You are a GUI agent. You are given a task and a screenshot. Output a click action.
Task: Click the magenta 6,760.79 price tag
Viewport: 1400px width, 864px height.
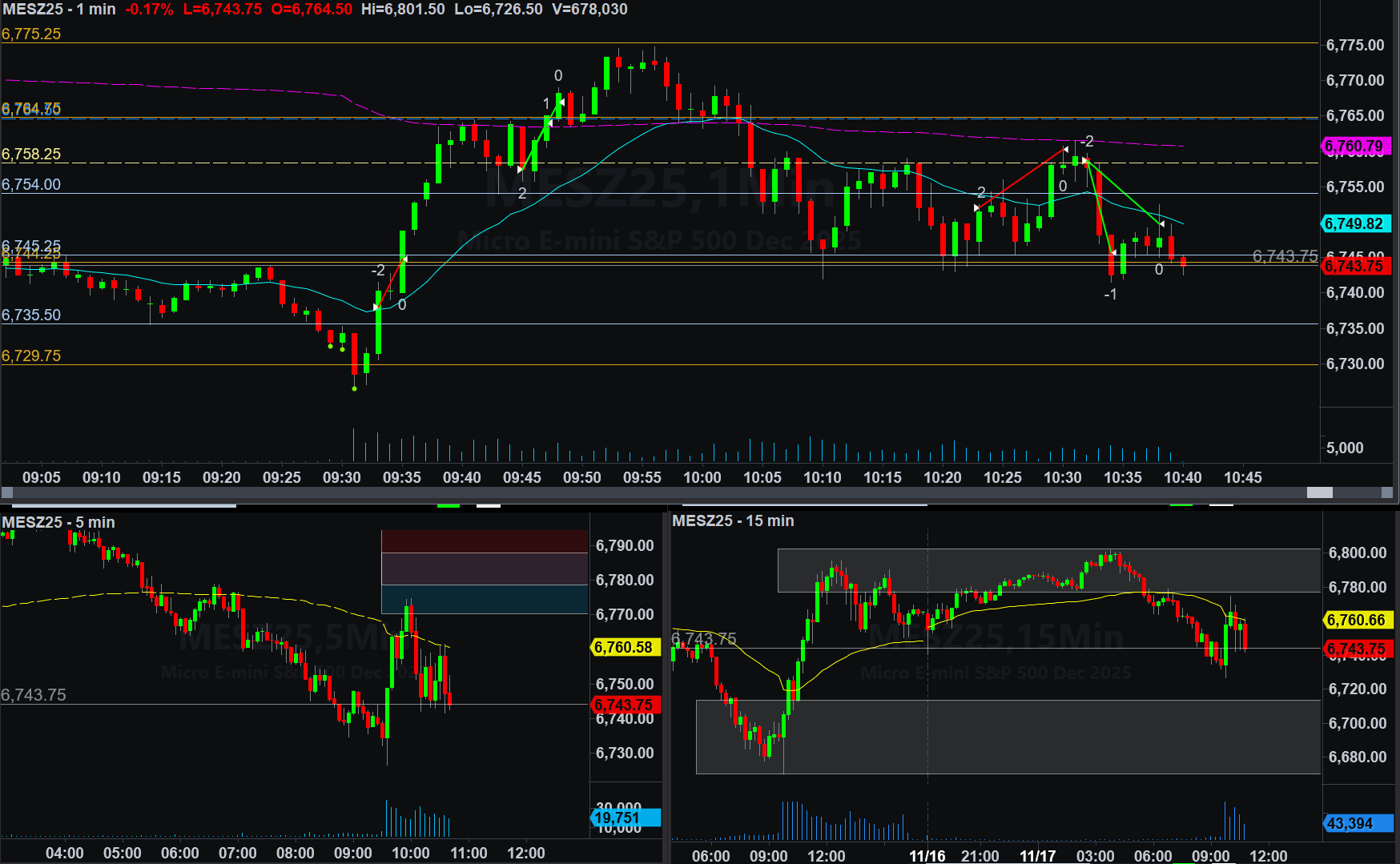1354,147
